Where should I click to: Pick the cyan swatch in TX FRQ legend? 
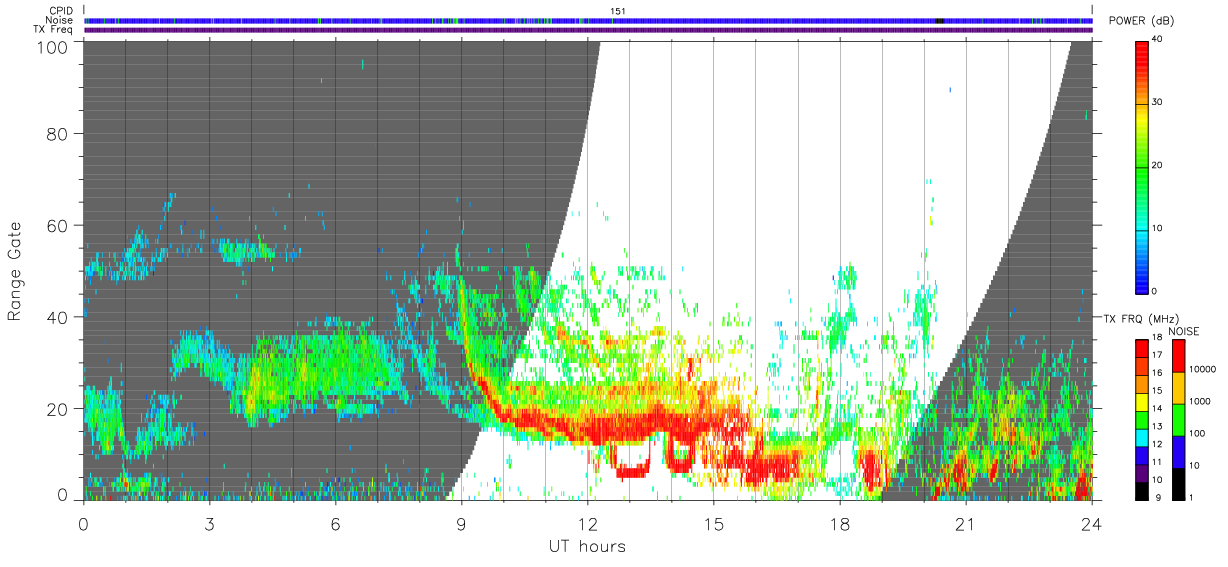(x=1142, y=438)
